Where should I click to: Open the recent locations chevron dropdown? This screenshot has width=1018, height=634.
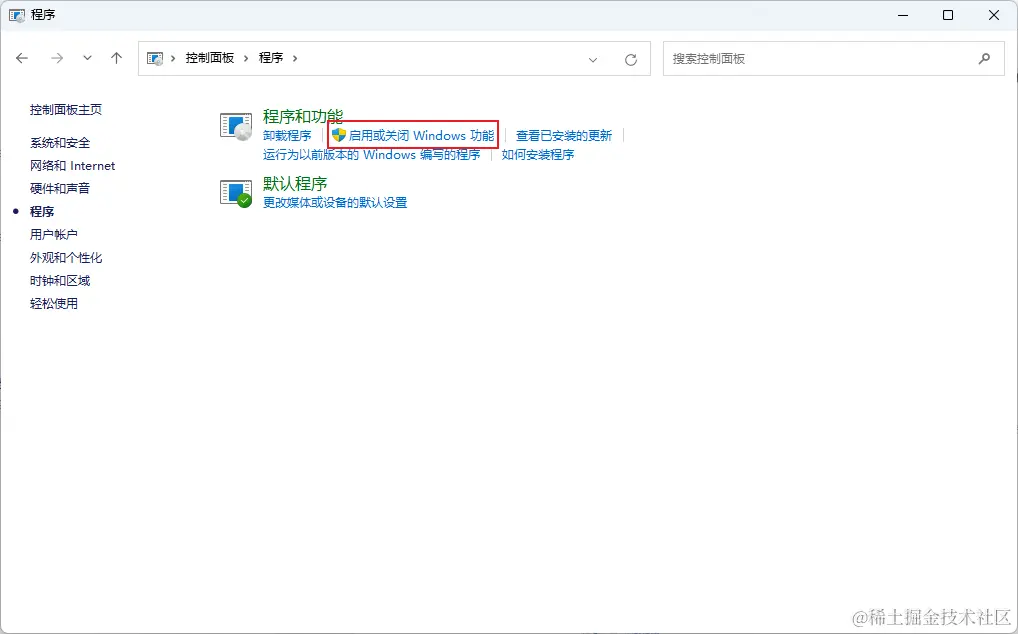click(87, 58)
